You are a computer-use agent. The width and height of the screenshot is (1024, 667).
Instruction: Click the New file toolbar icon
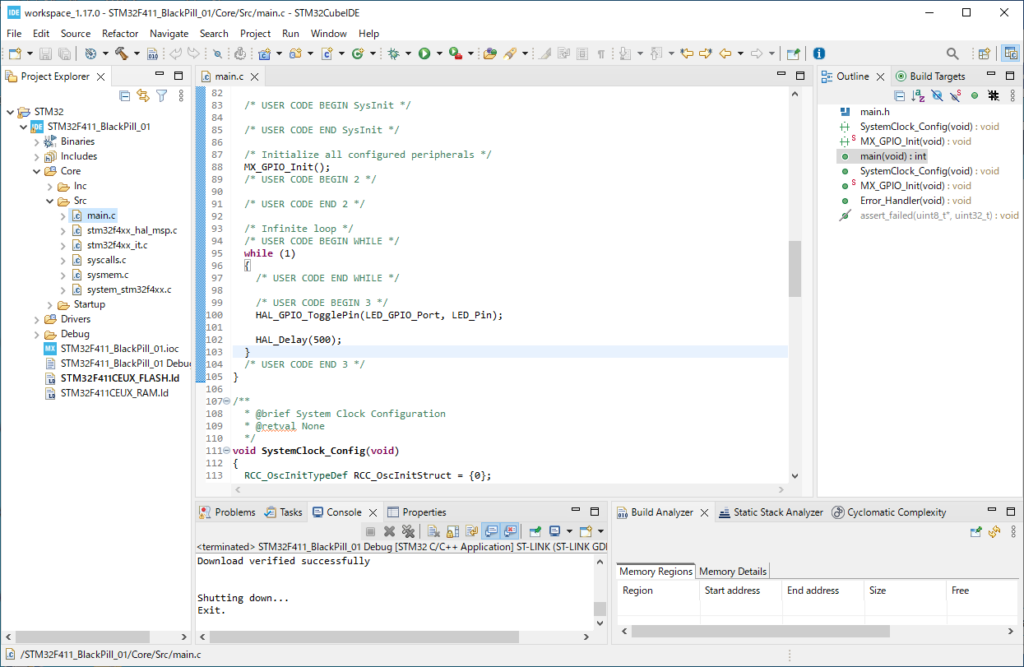(x=14, y=54)
